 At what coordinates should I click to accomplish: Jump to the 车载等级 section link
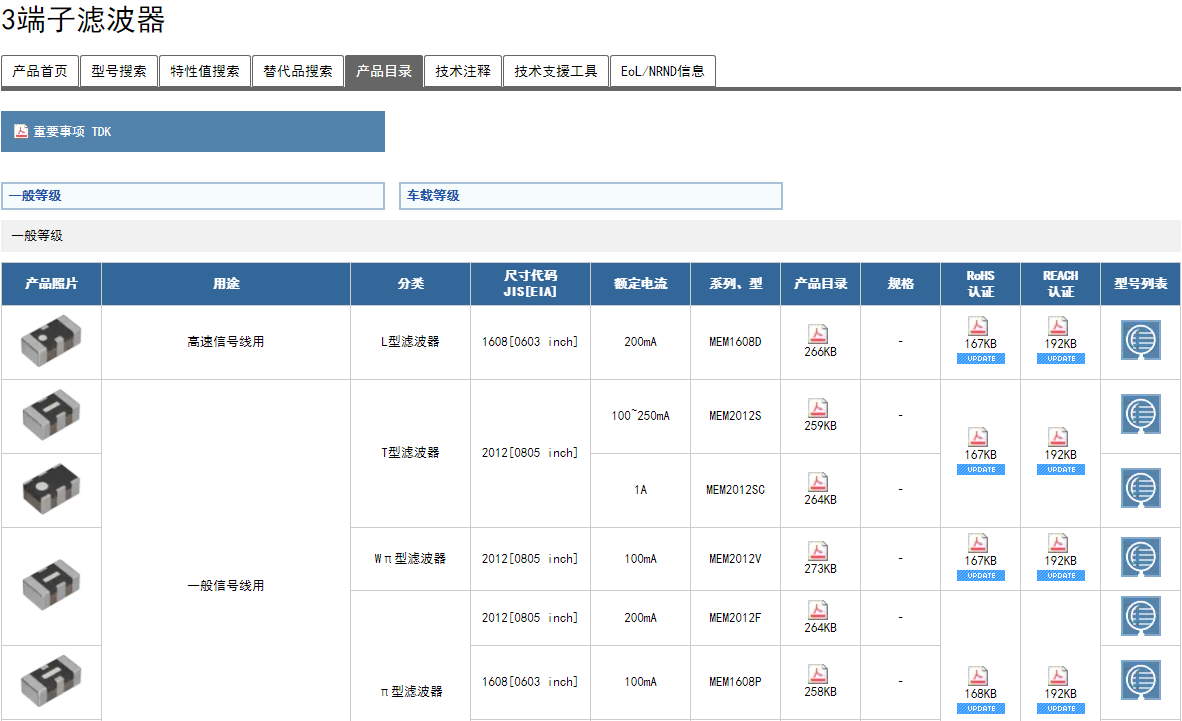433,196
